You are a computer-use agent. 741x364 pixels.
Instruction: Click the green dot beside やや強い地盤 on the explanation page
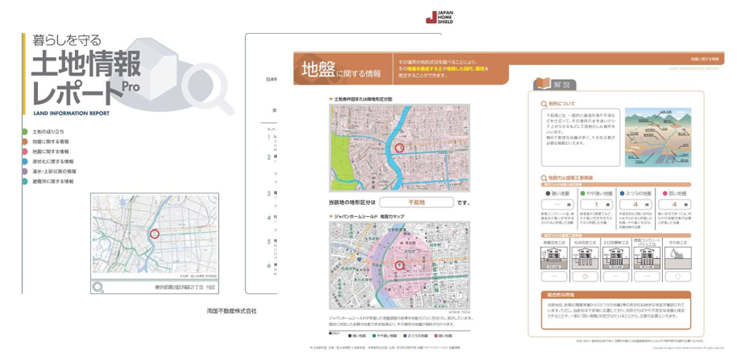[x=582, y=194]
